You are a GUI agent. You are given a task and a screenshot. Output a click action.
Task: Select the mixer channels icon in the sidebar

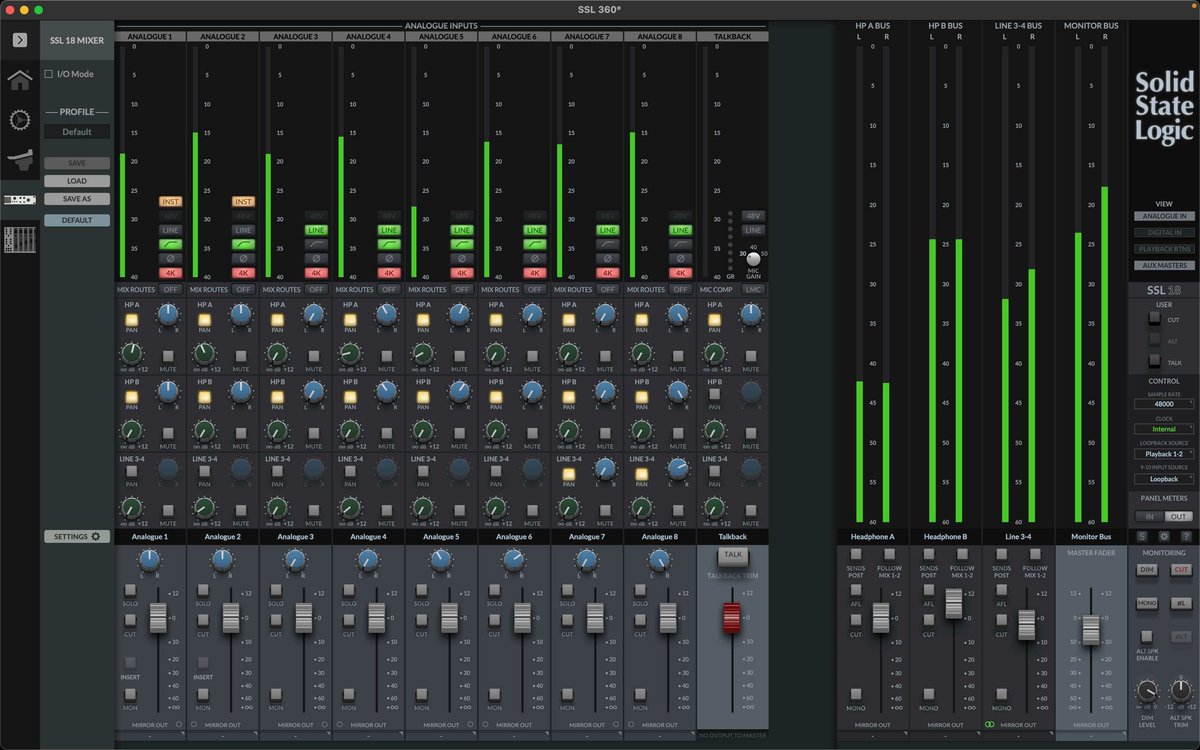18,239
